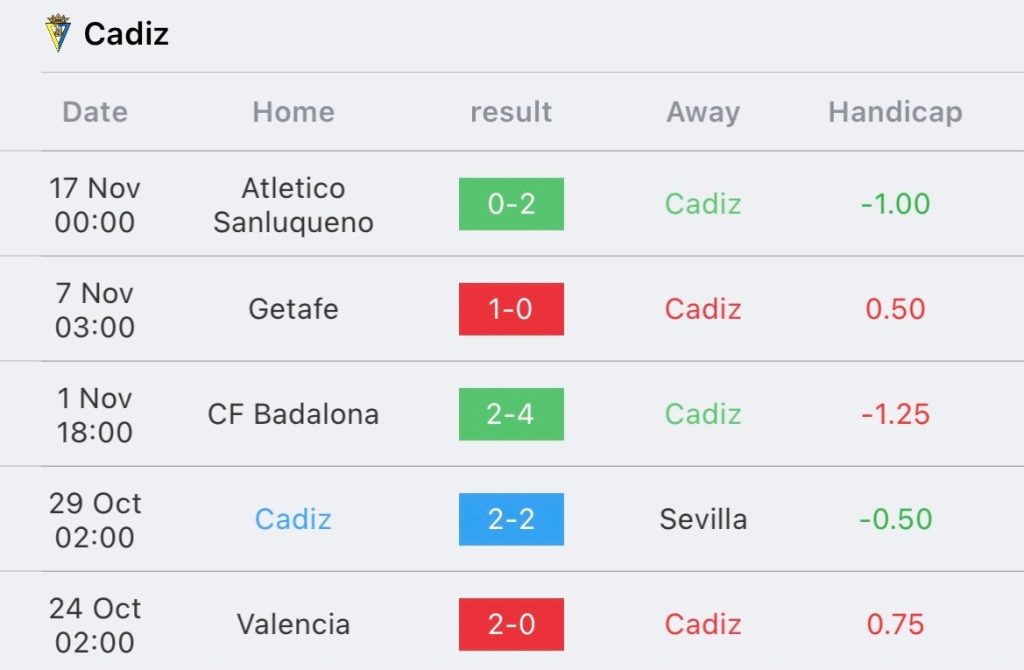Screen dimensions: 1024x670
Task: Select Atletico Sanluqueno home team
Action: pyautogui.click(x=293, y=205)
